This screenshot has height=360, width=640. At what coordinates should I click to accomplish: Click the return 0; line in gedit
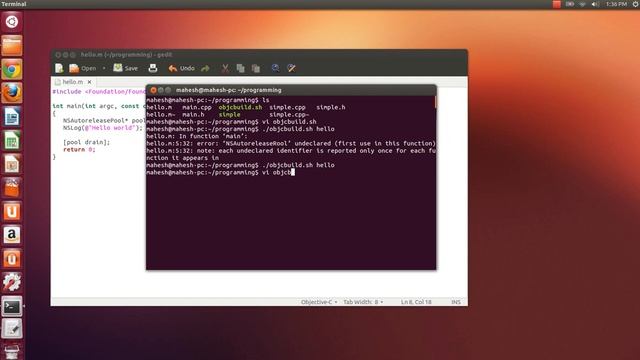click(79, 150)
